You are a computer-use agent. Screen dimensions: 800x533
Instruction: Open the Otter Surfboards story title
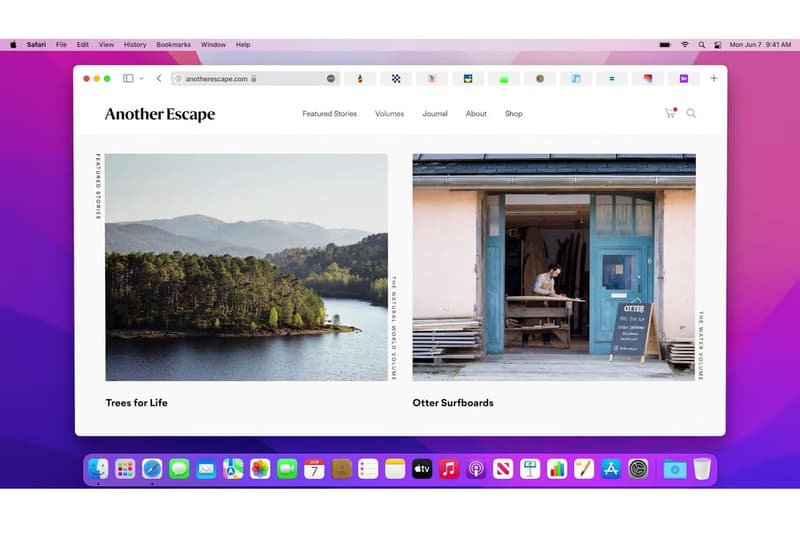(x=453, y=403)
